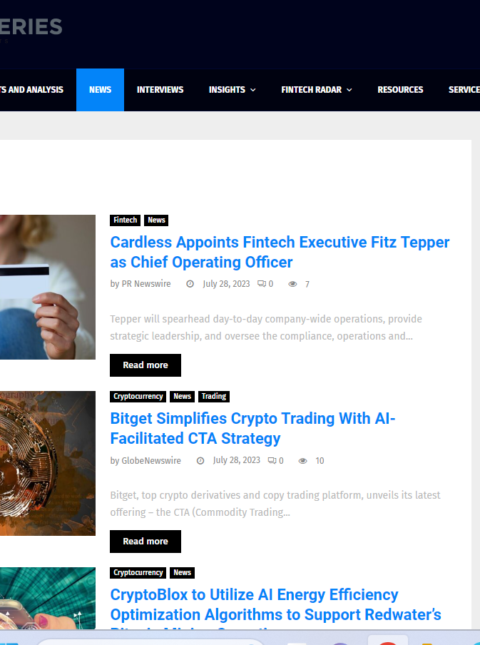Open Cardless Appoints Fitz Tepper headline
480x645 pixels.
(x=280, y=252)
